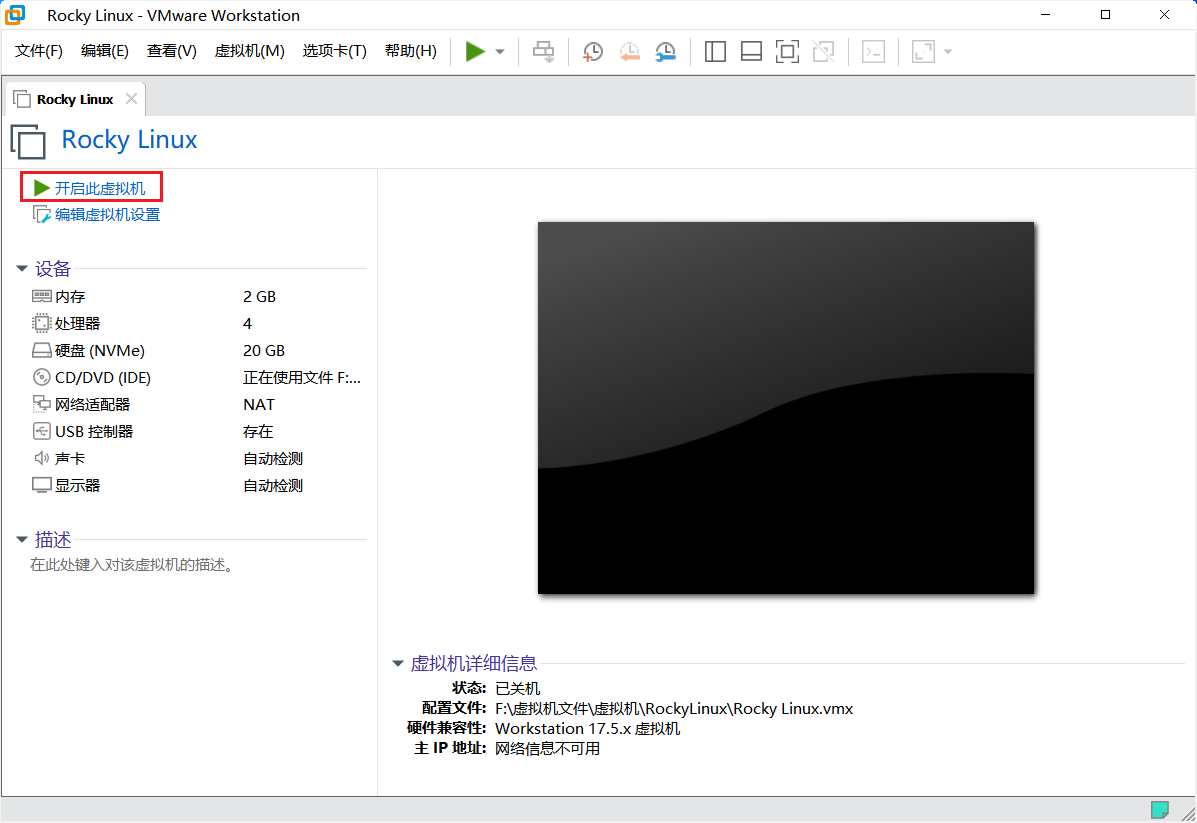Collapse the 虚拟机详细信息 section
Screen dimensions: 1197x823
coord(397,663)
